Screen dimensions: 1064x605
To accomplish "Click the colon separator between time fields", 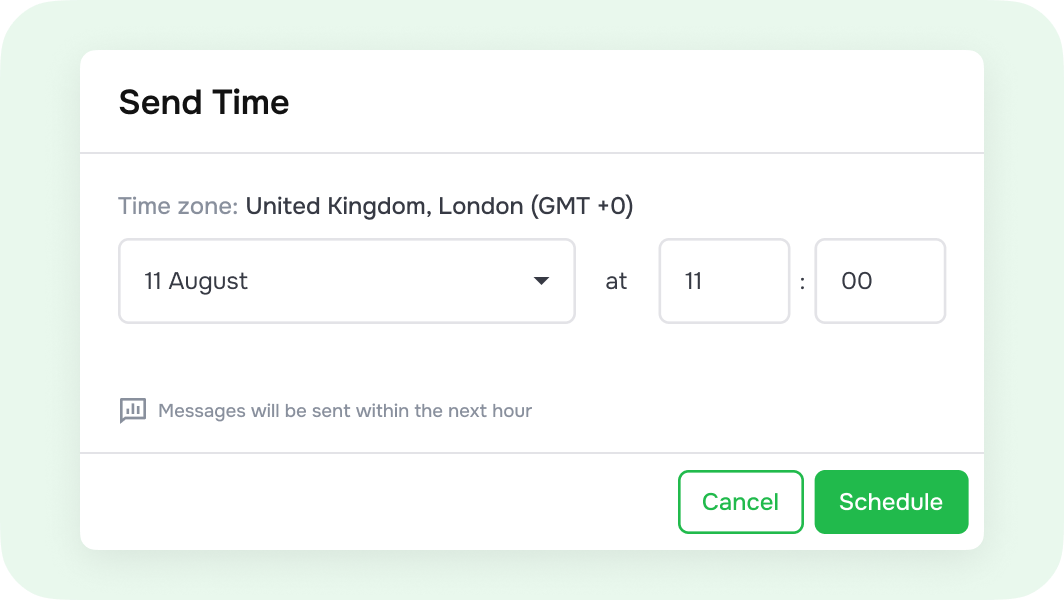I will (x=802, y=282).
